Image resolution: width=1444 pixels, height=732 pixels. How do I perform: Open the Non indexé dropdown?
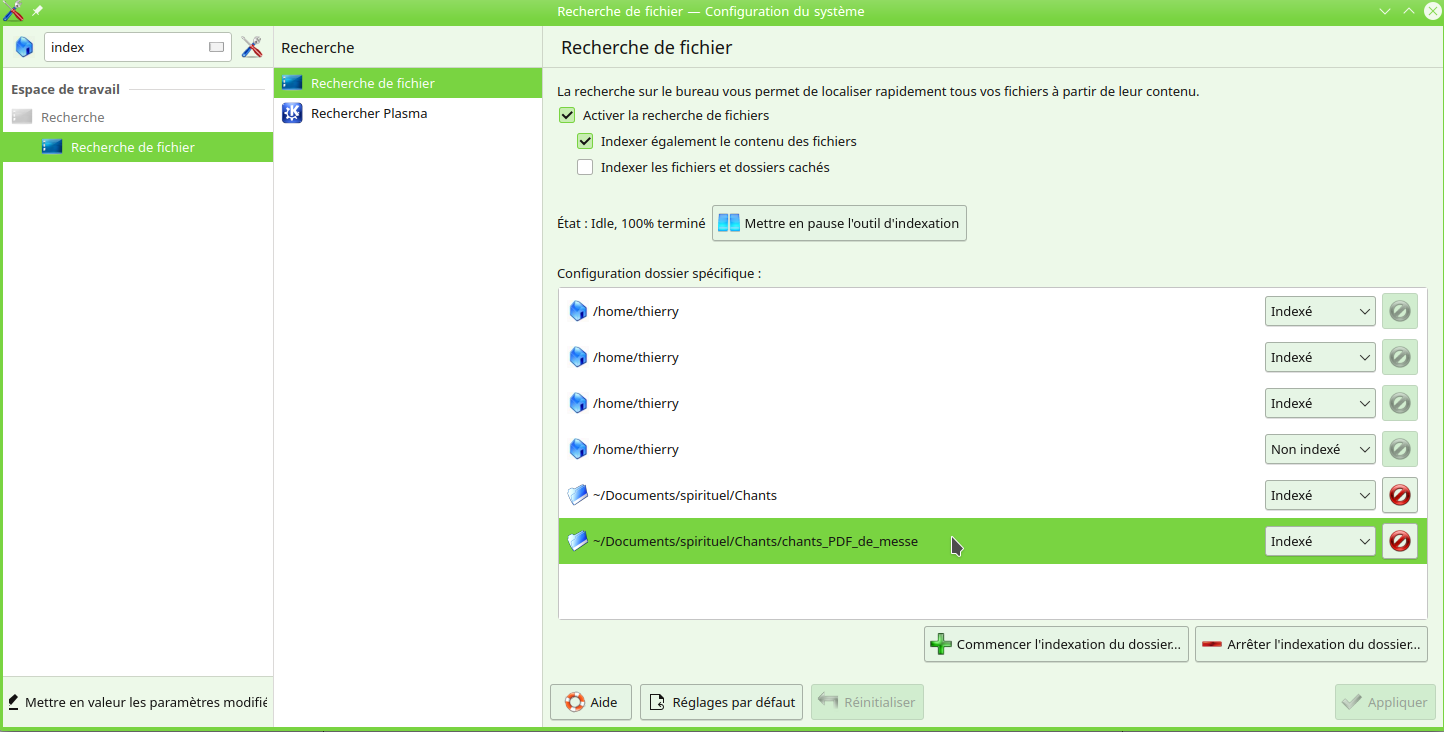click(1319, 449)
